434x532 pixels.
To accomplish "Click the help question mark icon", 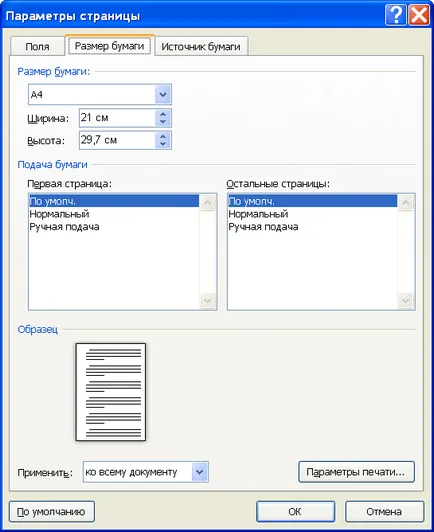I will pyautogui.click(x=395, y=15).
